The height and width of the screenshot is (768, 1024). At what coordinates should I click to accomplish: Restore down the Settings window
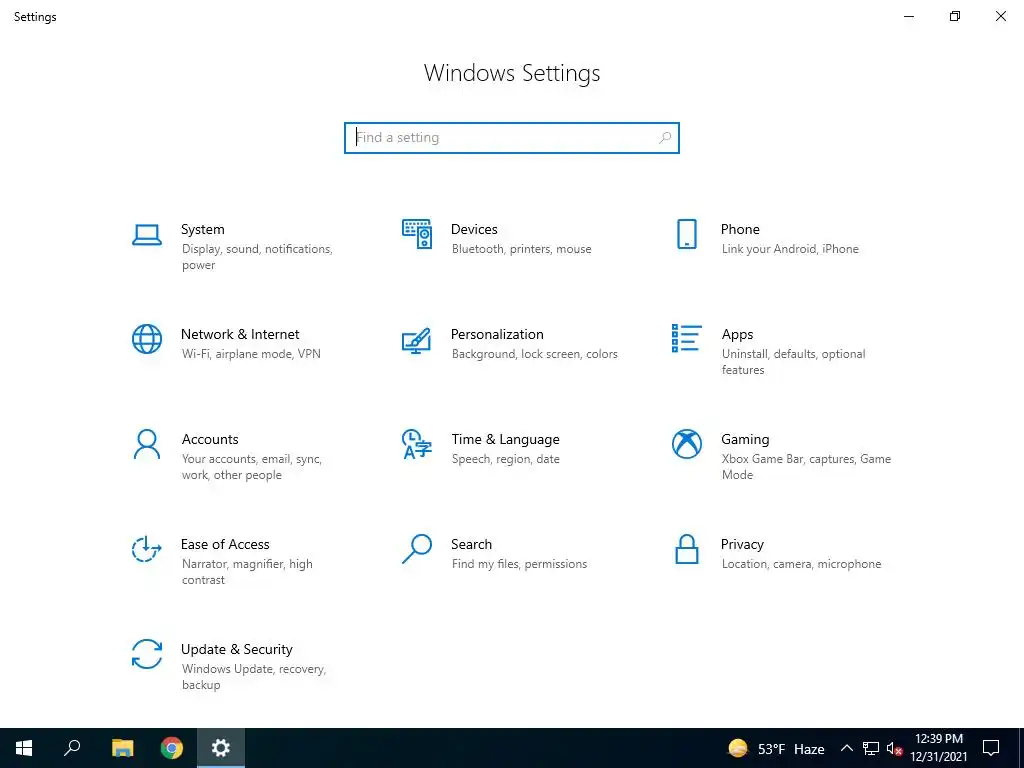pos(955,16)
